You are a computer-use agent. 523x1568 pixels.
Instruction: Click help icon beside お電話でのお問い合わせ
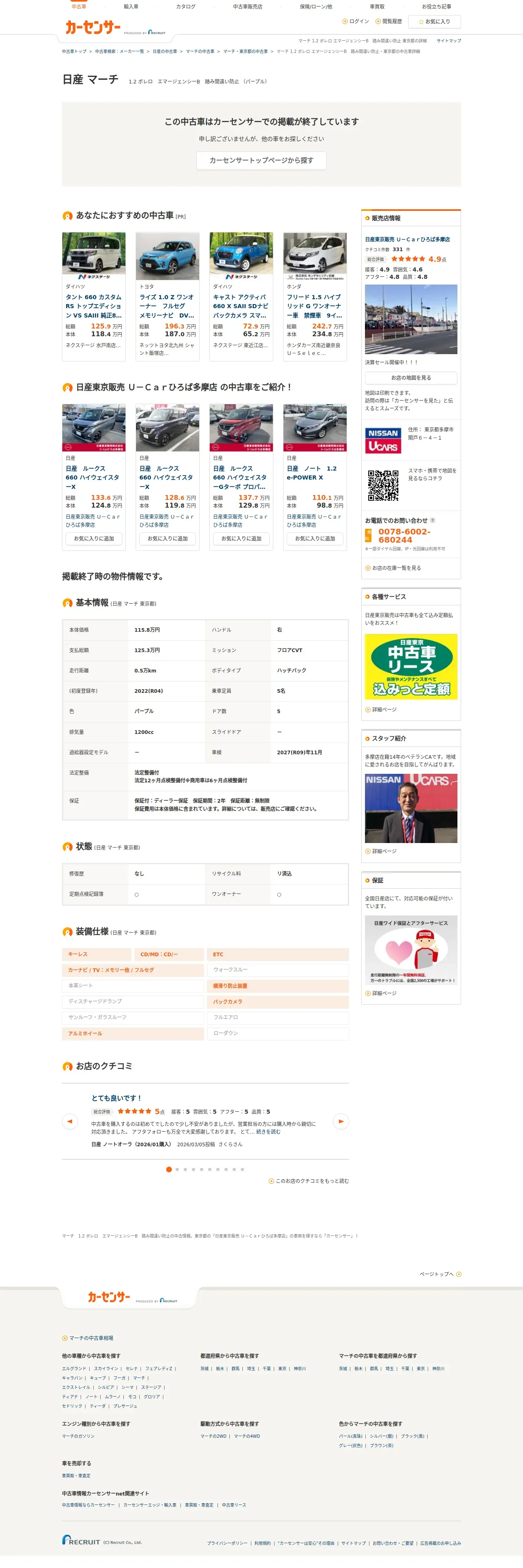[432, 521]
